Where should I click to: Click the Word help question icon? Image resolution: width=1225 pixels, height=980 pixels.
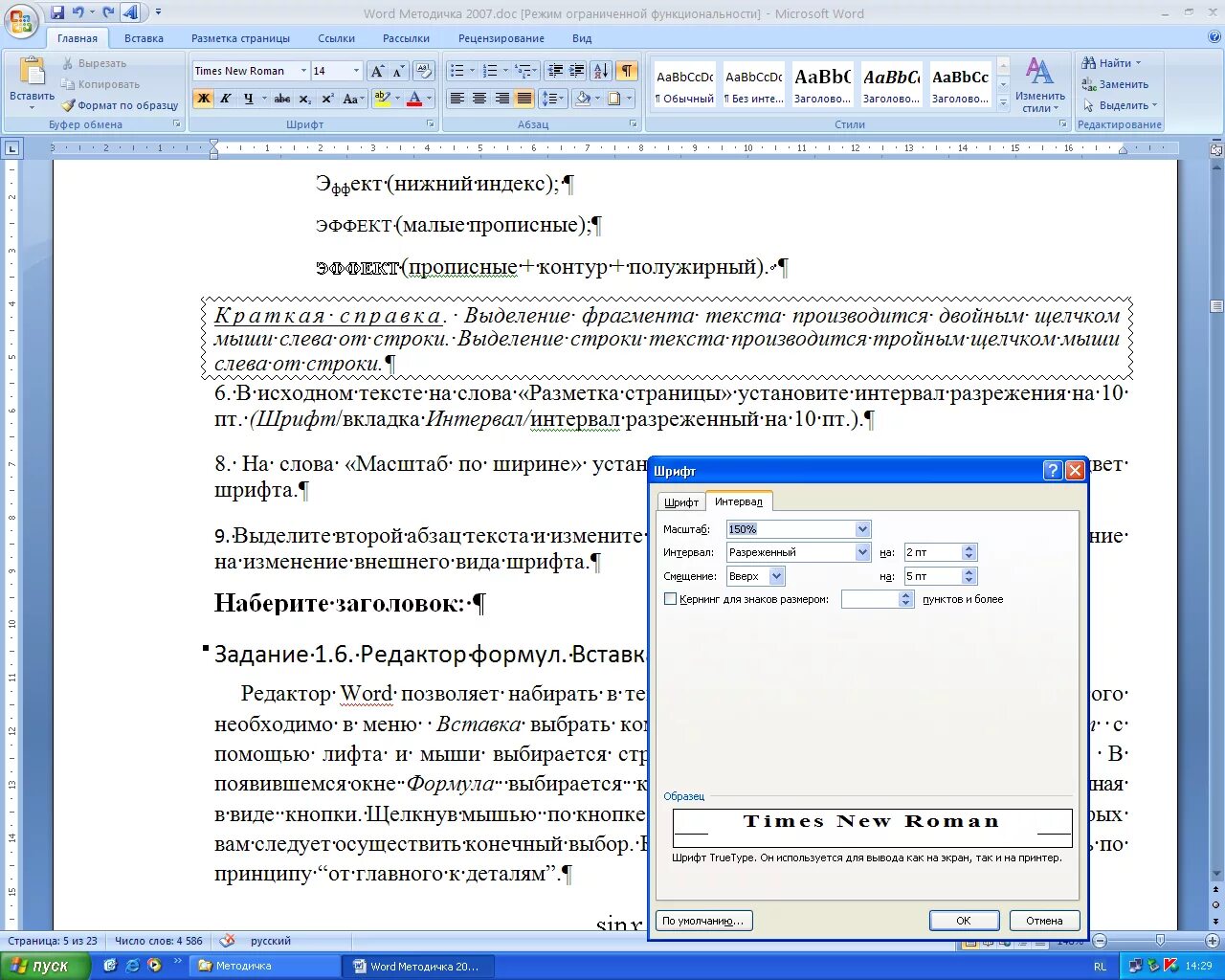[x=1214, y=38]
